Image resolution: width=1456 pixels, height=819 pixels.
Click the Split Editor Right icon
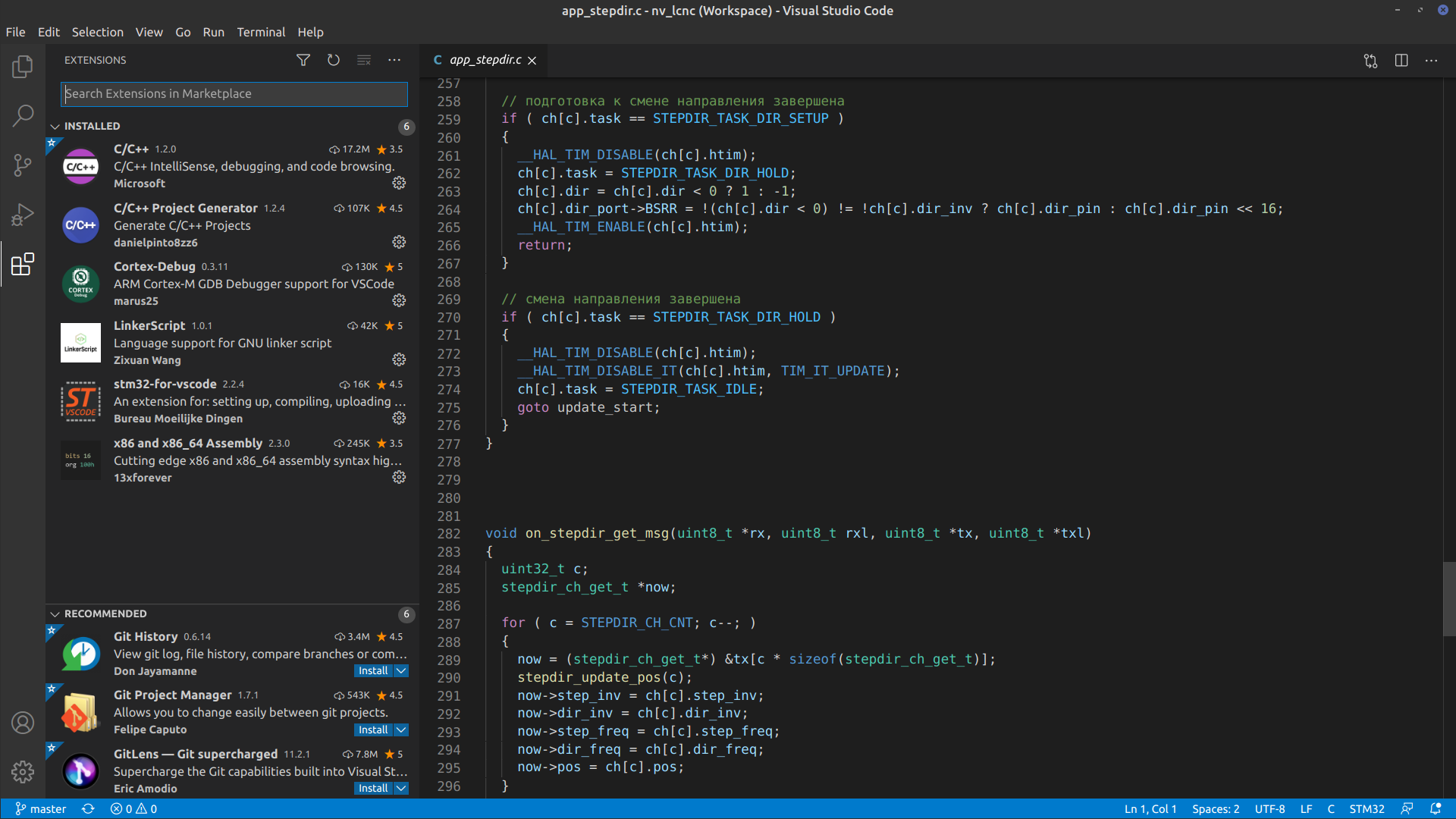tap(1401, 60)
